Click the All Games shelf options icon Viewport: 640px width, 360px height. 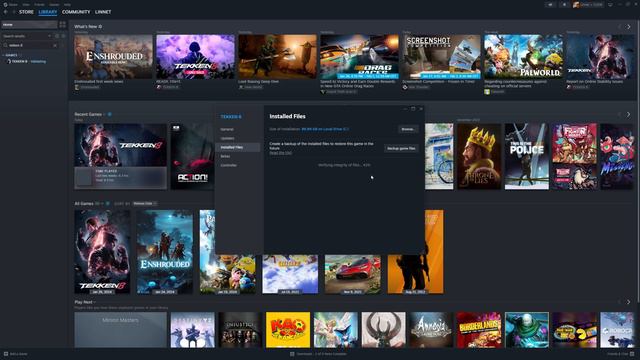(108, 203)
